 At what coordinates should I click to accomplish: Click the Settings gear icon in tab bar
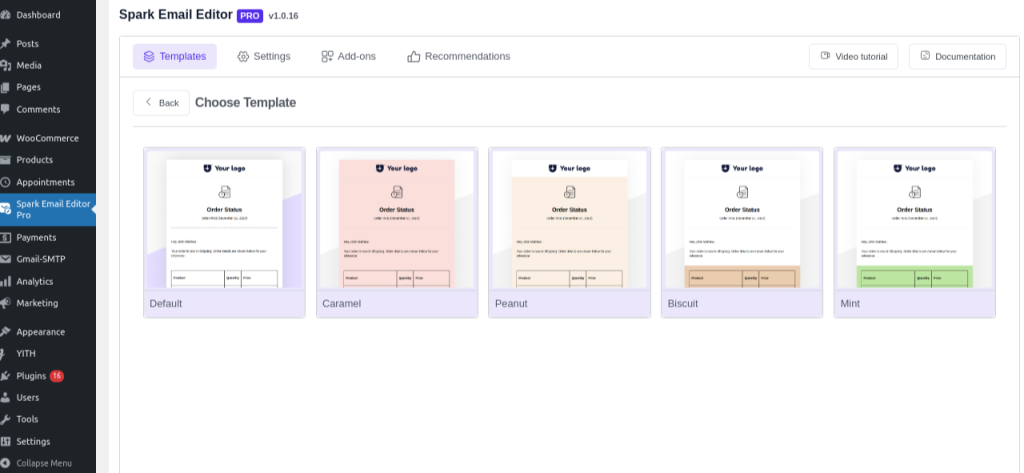pyautogui.click(x=243, y=57)
